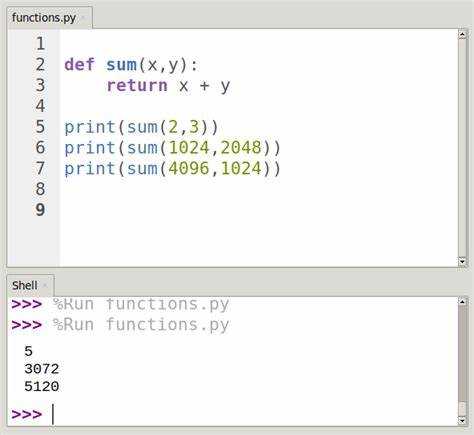Close the Shell panel tab
The image size is (474, 435).
click(x=45, y=286)
